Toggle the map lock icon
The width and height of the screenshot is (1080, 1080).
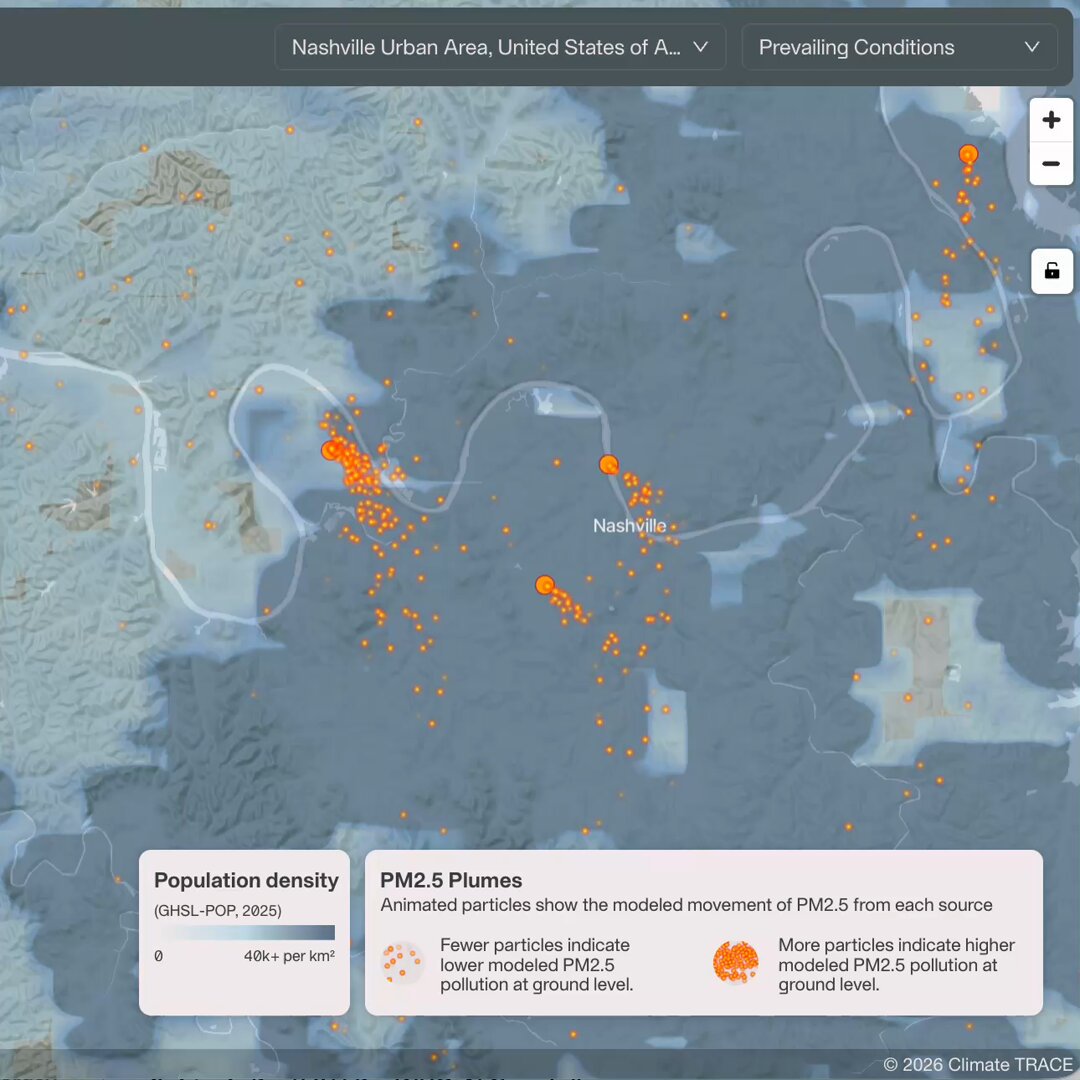point(1052,271)
